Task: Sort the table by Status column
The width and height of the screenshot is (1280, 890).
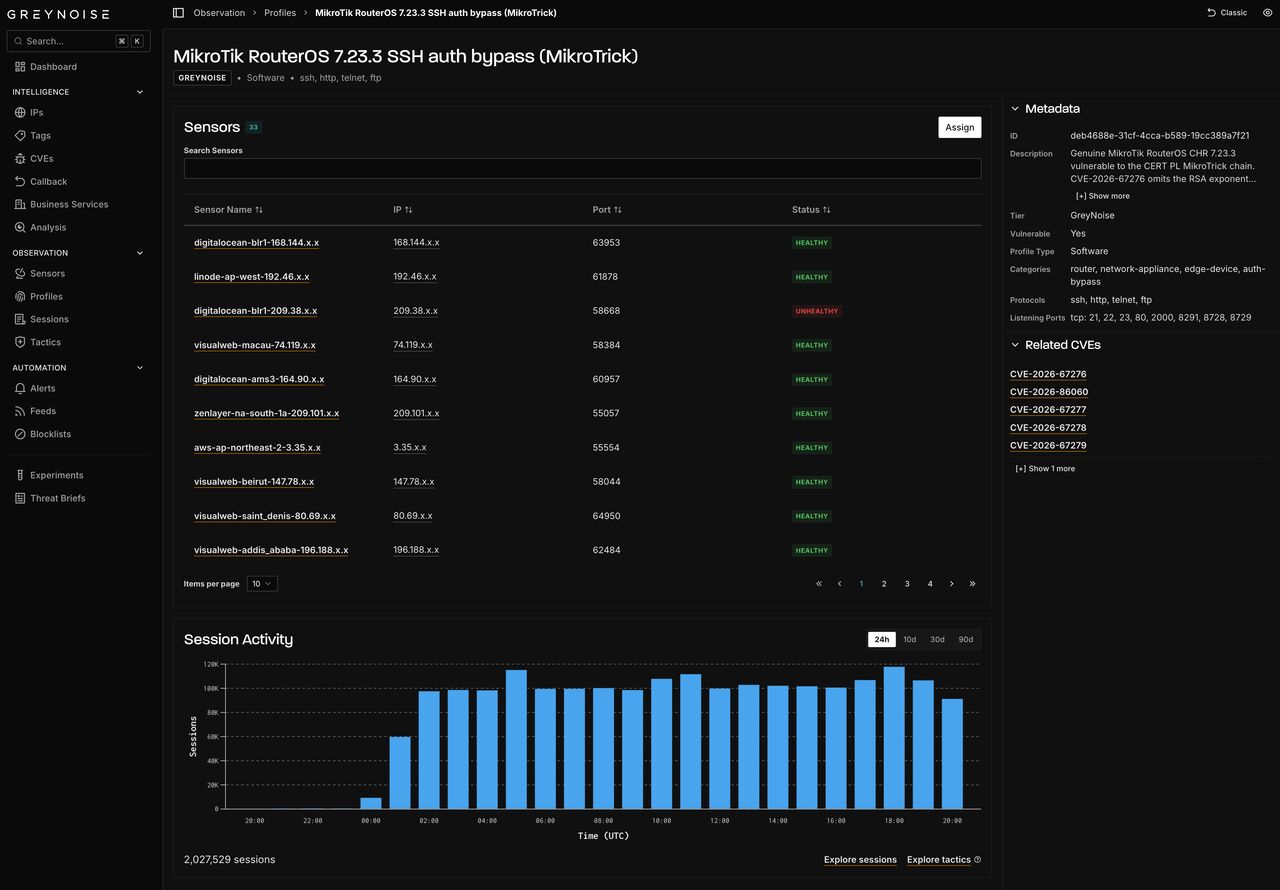Action: click(811, 210)
